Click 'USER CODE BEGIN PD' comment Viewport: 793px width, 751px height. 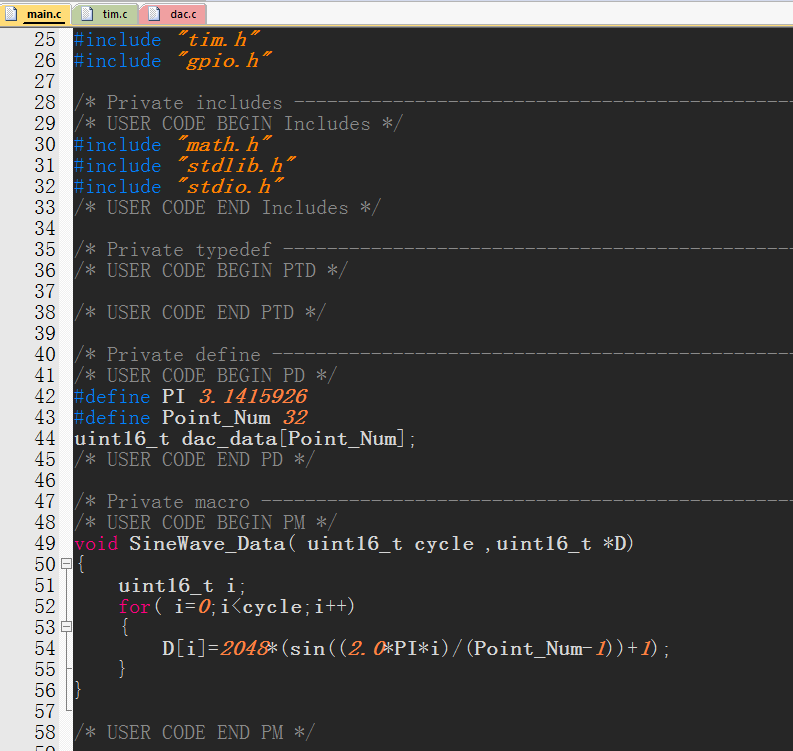(205, 375)
